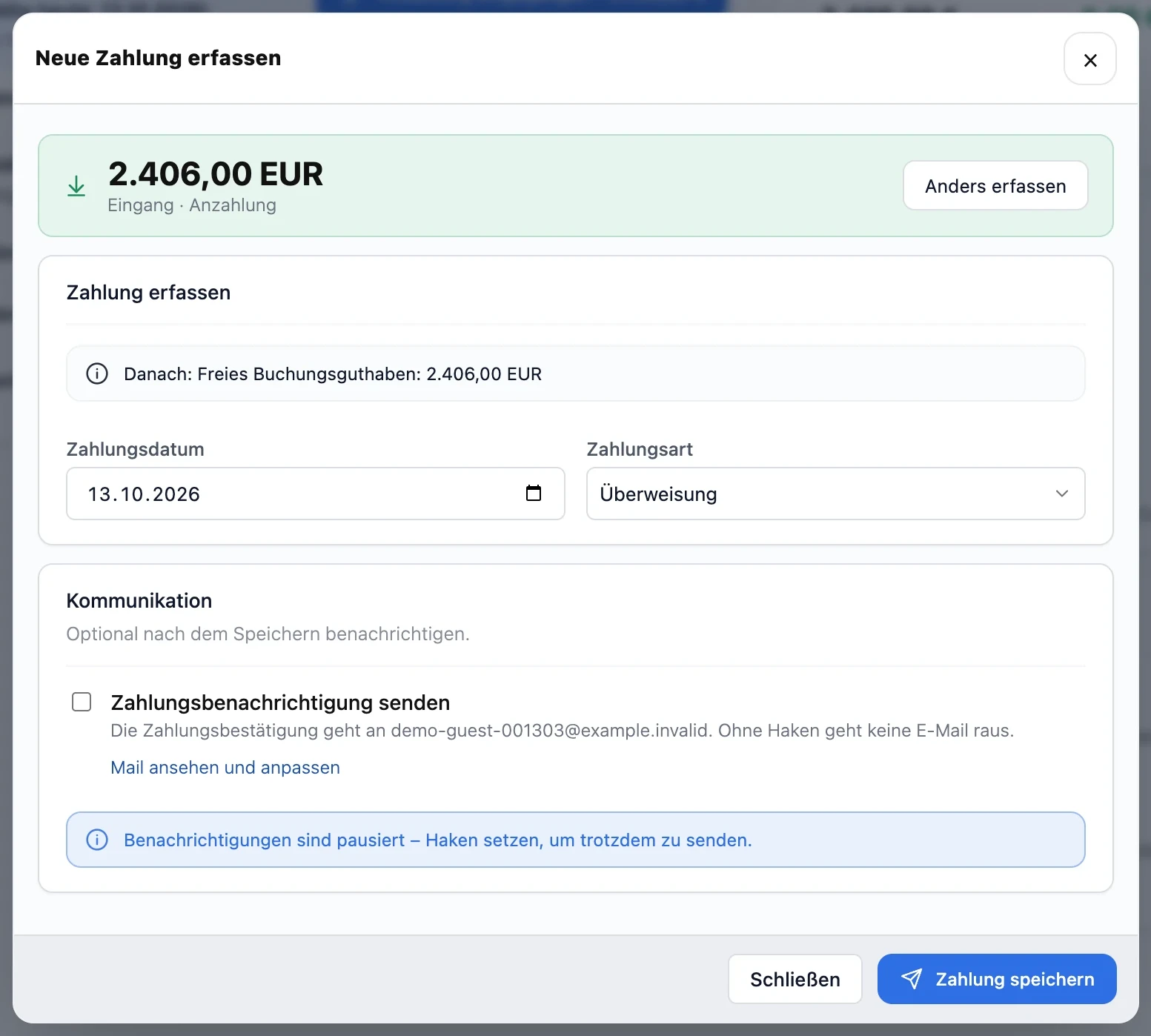Image resolution: width=1151 pixels, height=1036 pixels.
Task: Enable the Zahlungsbenachrichtigung senden checkbox
Action: pos(82,702)
